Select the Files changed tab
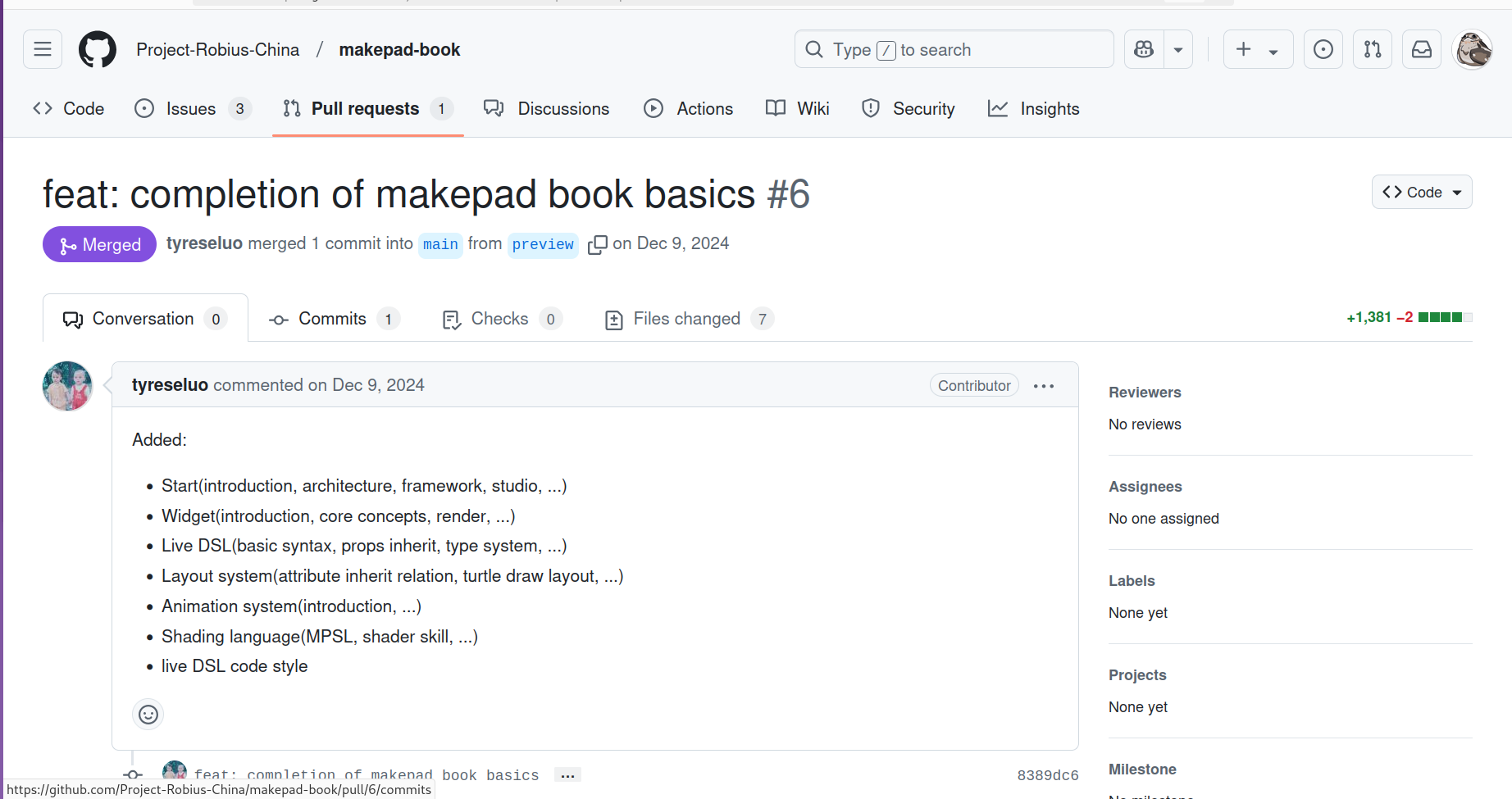Screen dimensions: 1512x799 [689, 319]
